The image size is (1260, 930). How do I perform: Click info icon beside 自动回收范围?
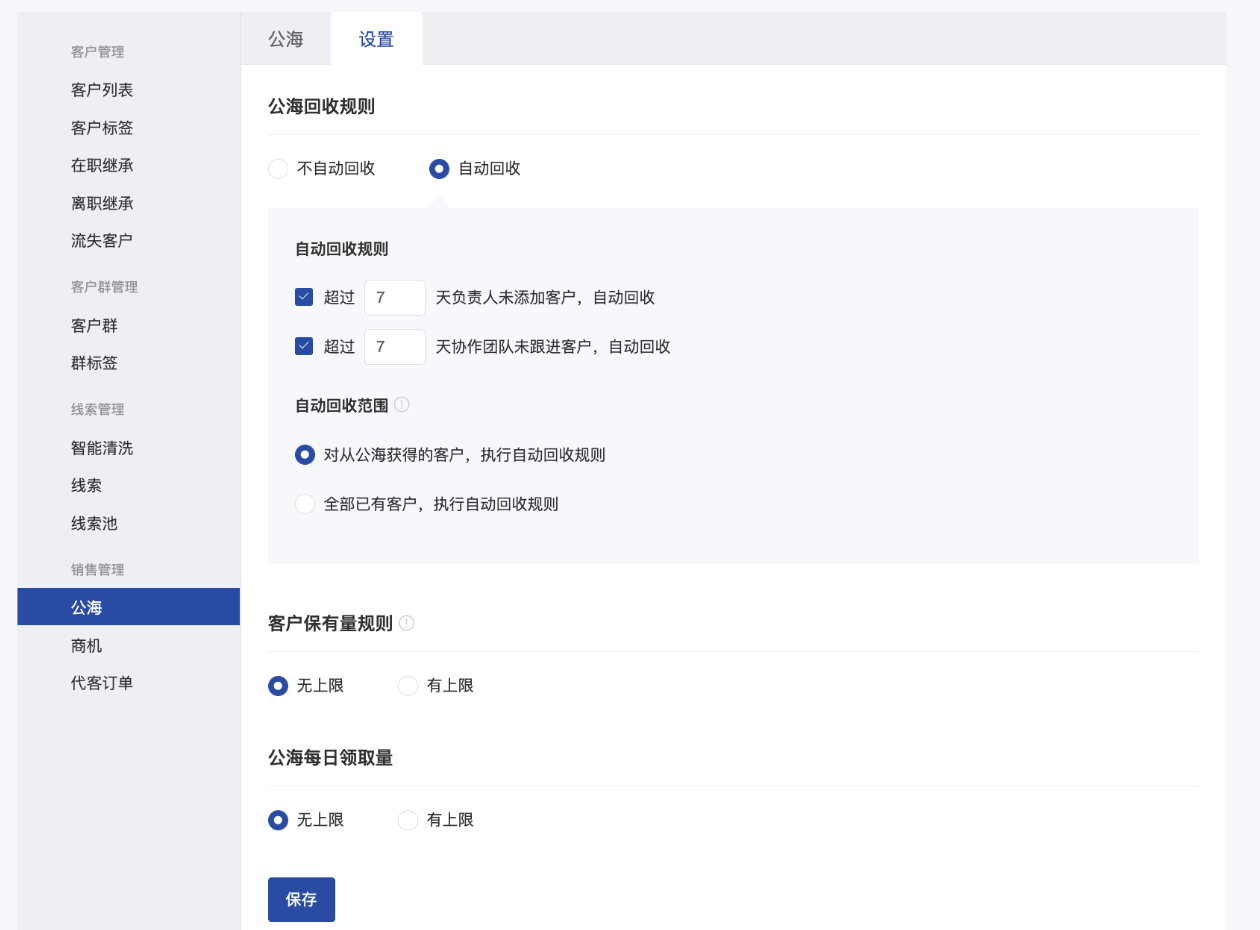click(402, 404)
